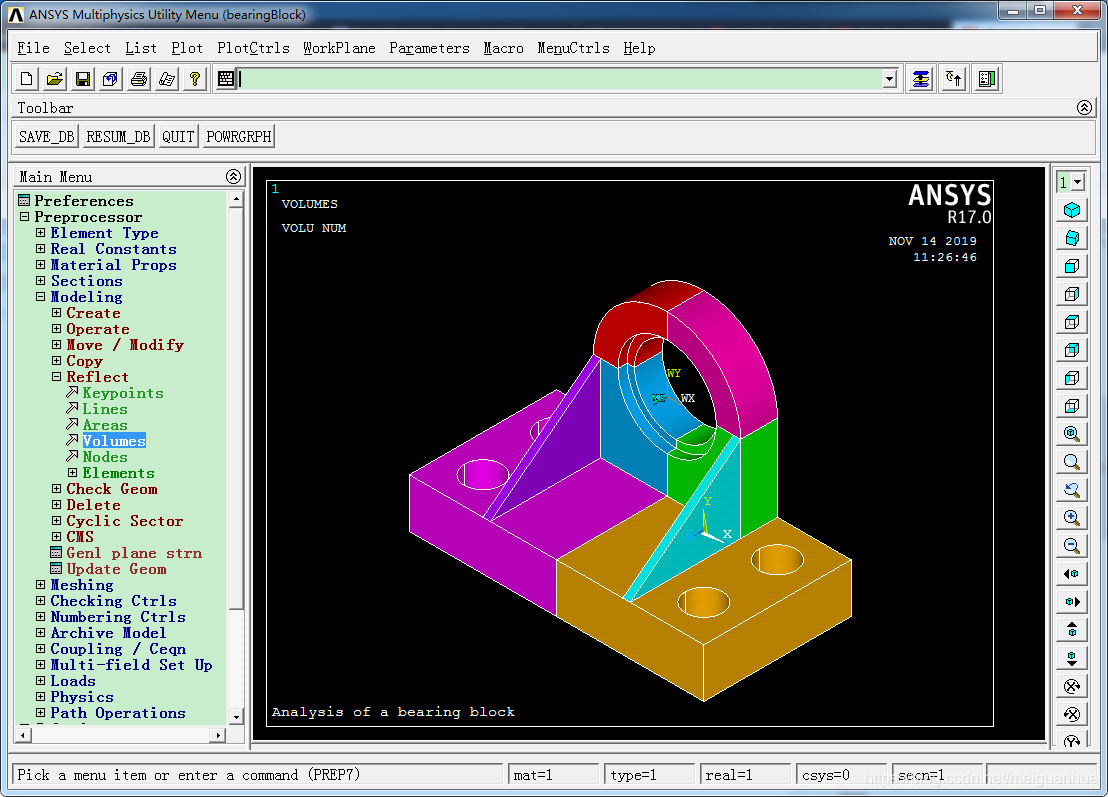
Task: Click Genl plane strn item
Action: [134, 553]
